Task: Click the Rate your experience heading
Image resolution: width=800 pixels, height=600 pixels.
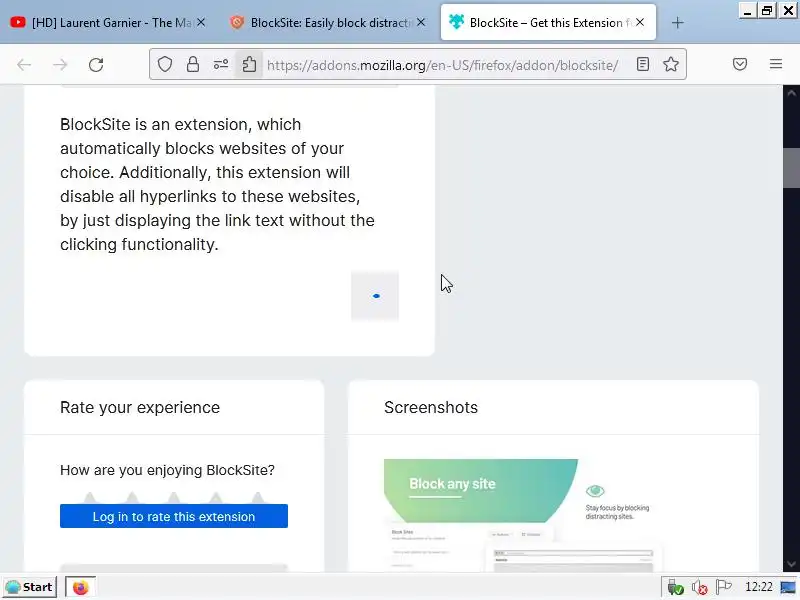Action: coord(140,408)
